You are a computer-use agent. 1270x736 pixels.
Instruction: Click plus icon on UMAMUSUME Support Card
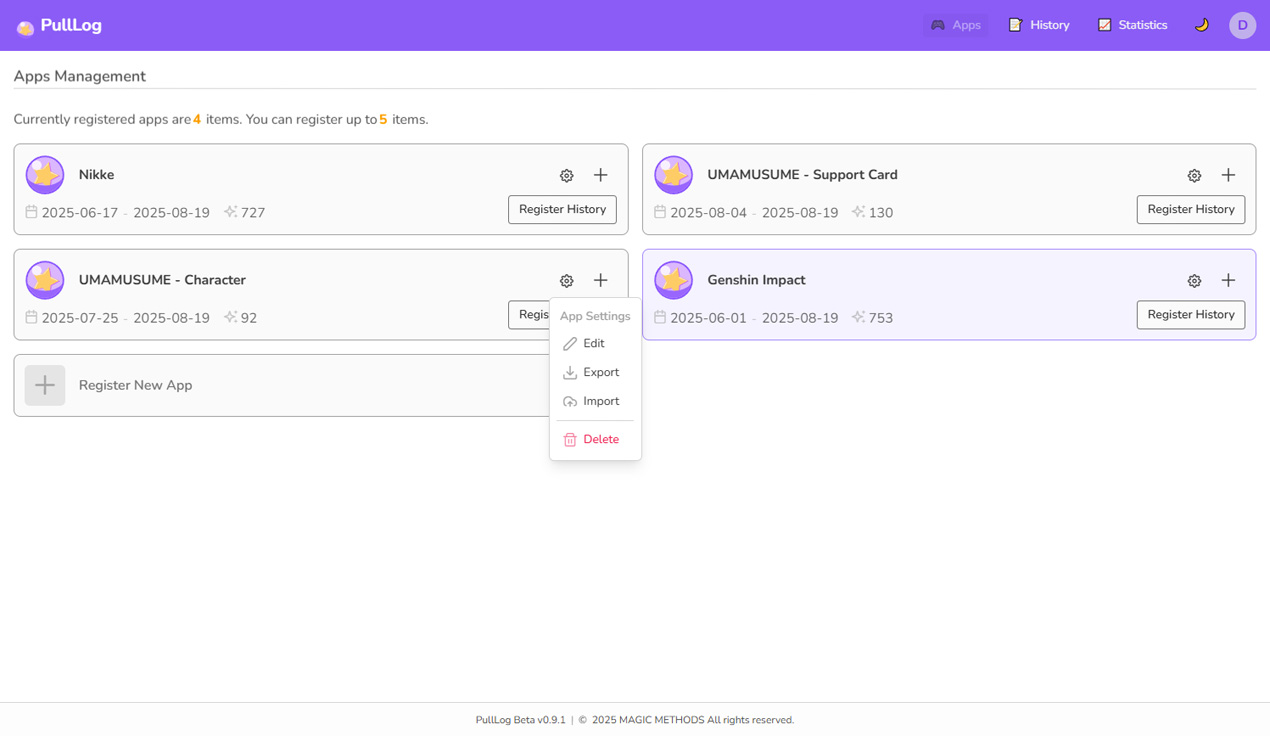coord(1228,175)
